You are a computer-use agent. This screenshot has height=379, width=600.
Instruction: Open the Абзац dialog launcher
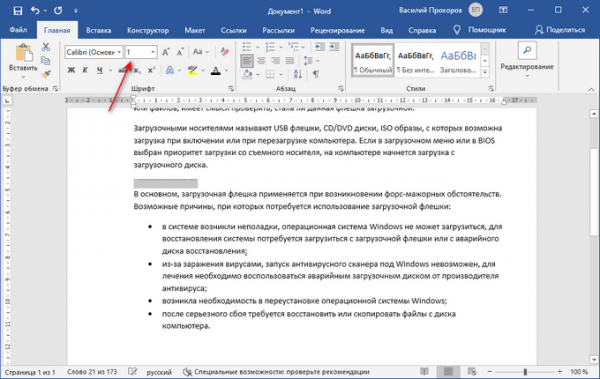(x=341, y=88)
